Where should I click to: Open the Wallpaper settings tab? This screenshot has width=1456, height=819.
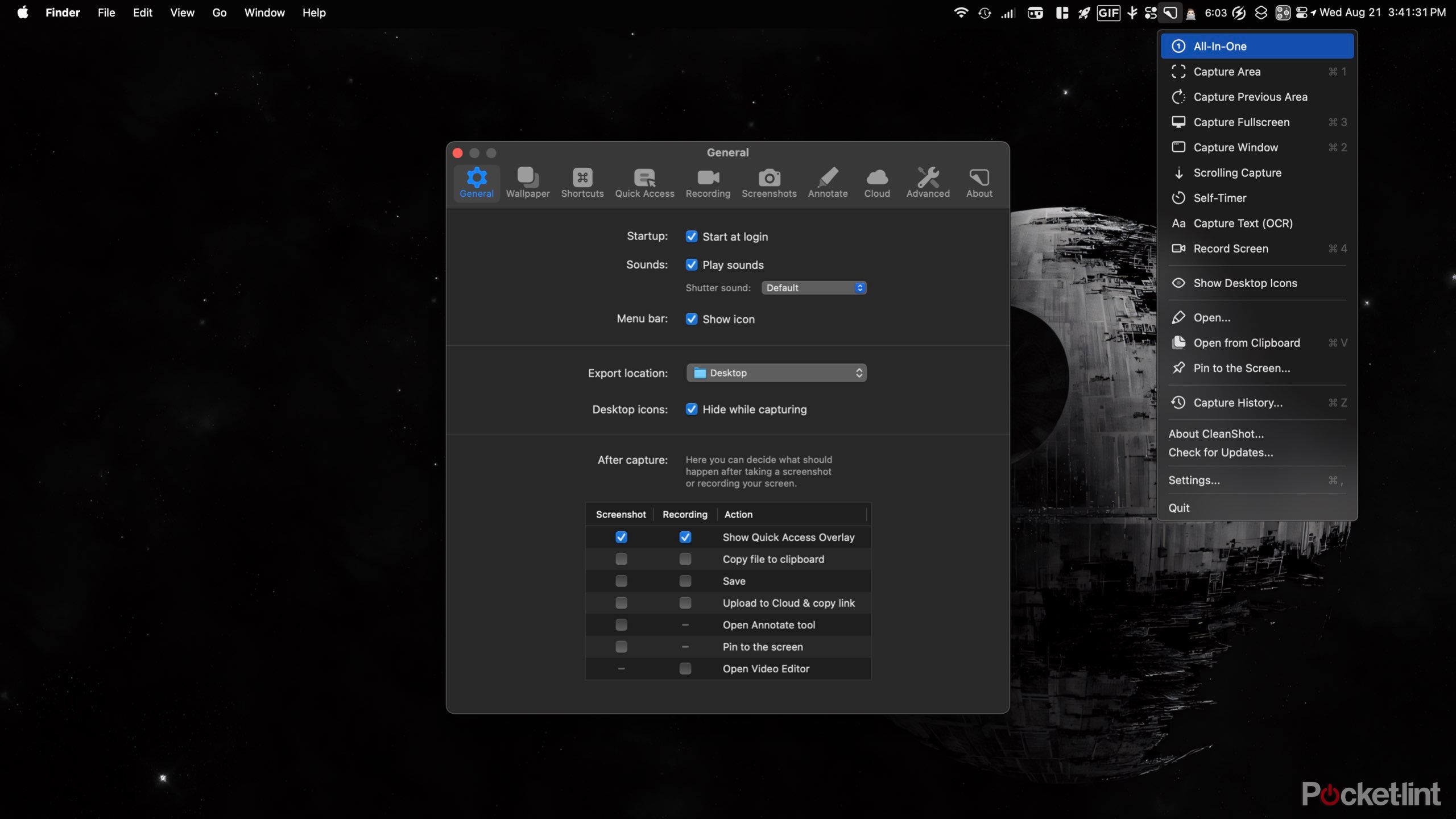(x=528, y=183)
